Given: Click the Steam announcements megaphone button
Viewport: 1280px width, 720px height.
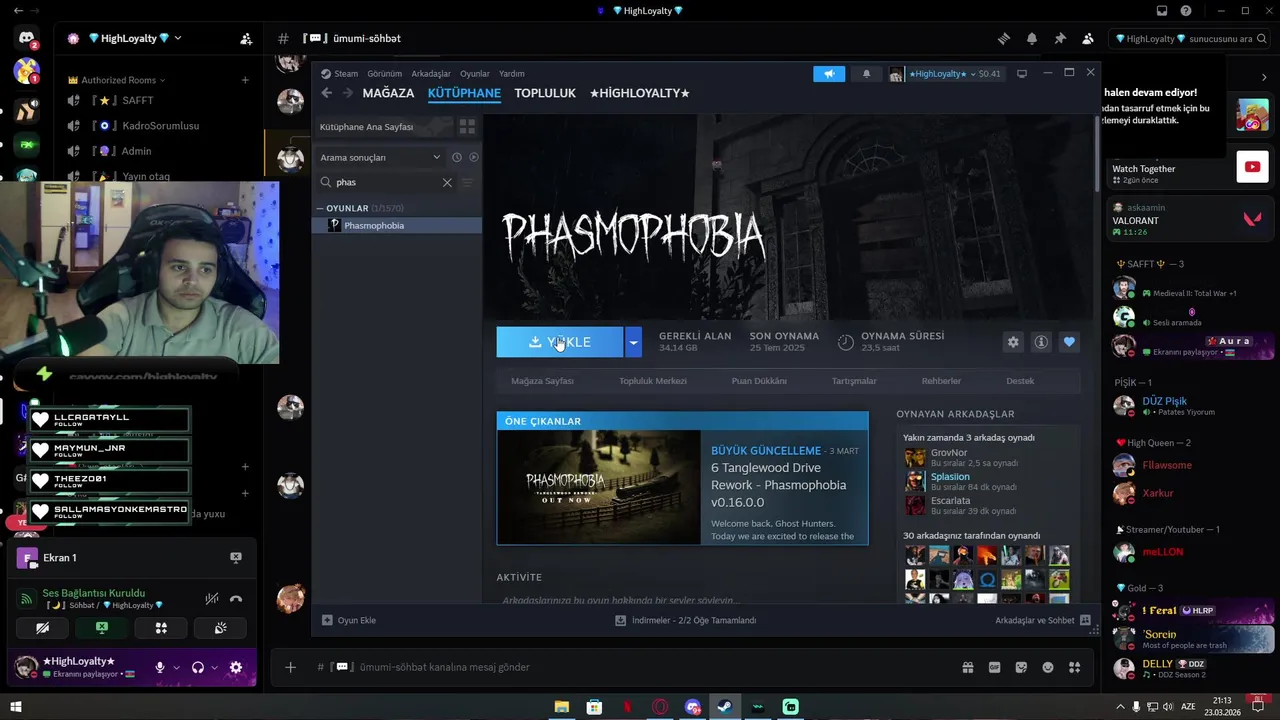Looking at the screenshot, I should (x=829, y=74).
